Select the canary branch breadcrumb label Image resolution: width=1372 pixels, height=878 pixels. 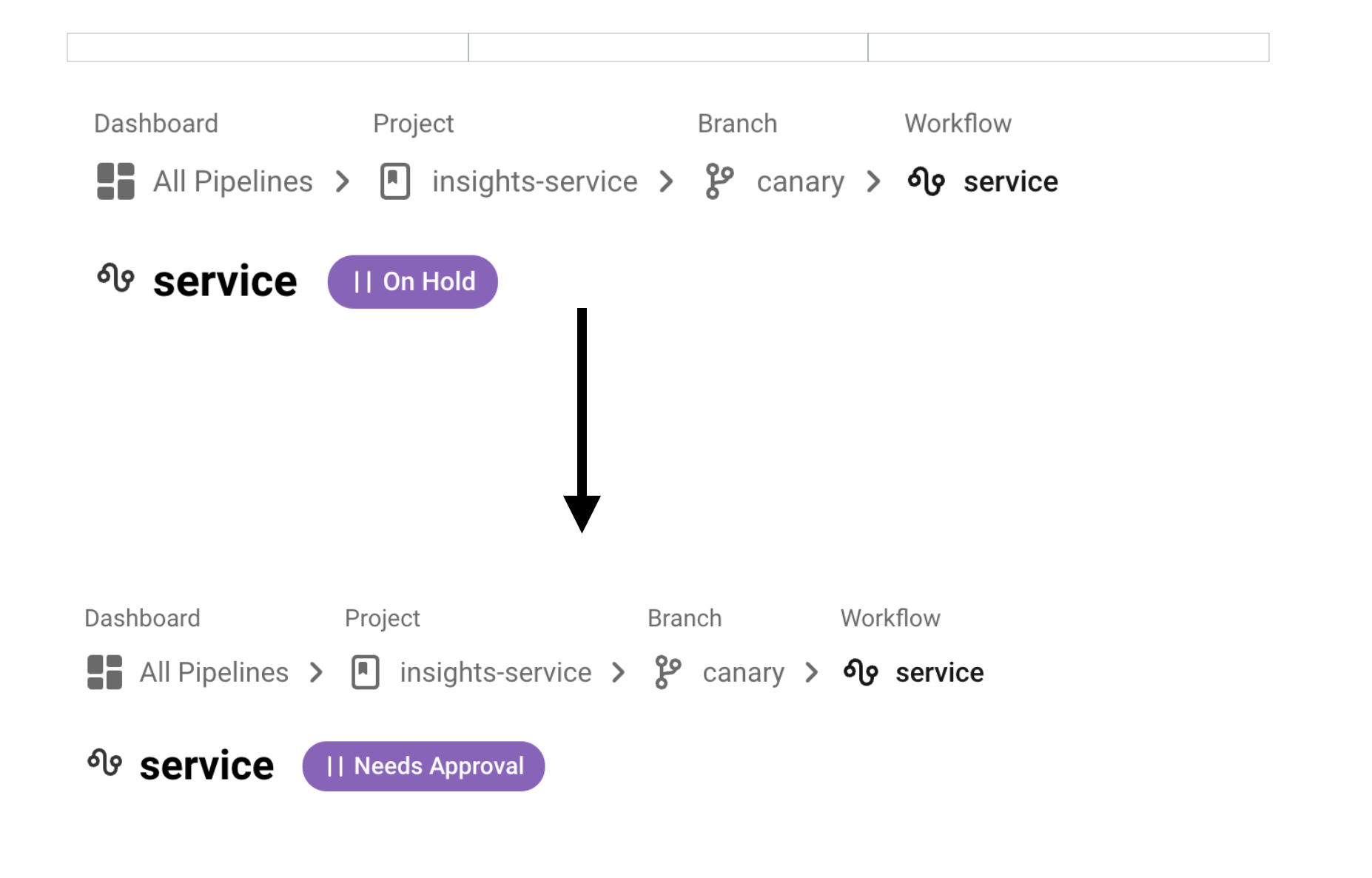(800, 181)
